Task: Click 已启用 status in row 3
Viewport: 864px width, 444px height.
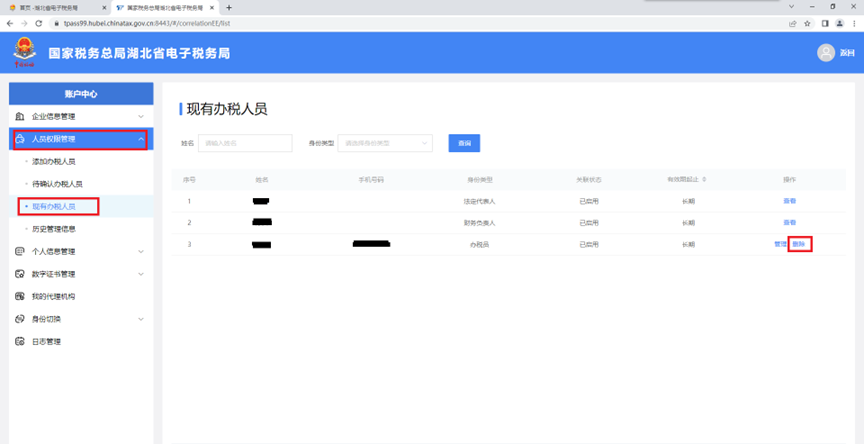Action: pos(589,245)
